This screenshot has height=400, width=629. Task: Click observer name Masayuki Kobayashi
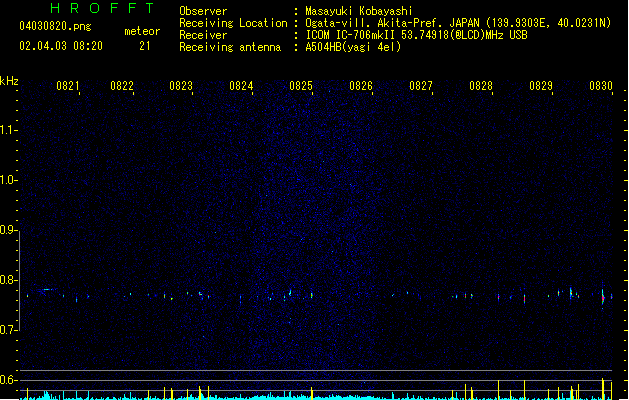[358, 11]
